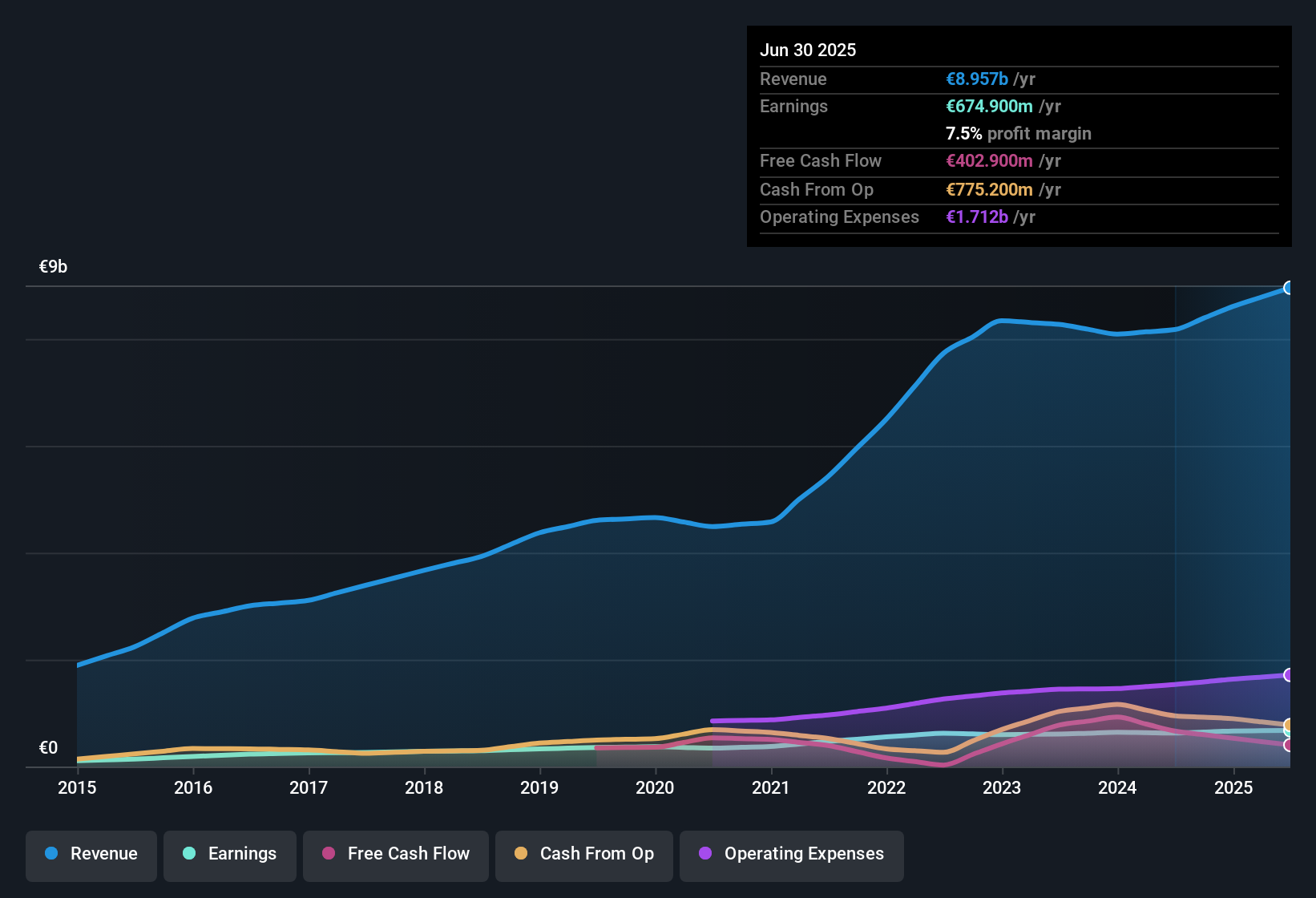Toggle the Earnings series visibility
1316x898 pixels.
pos(229,854)
